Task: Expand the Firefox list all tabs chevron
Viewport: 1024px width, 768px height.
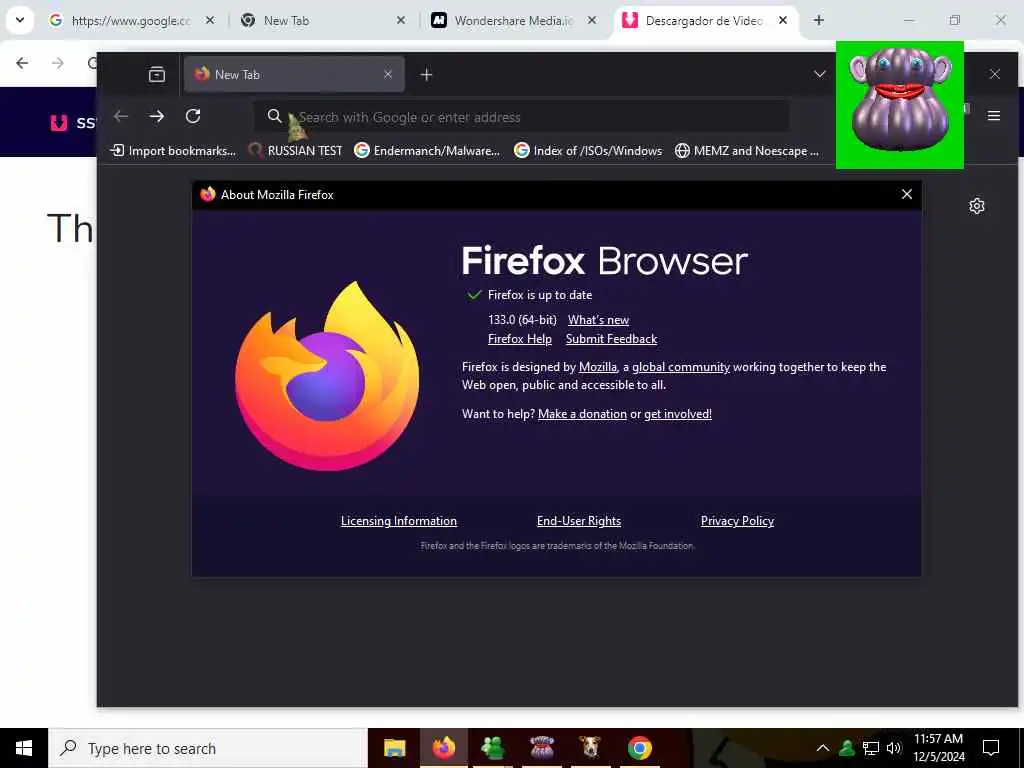Action: (x=820, y=74)
